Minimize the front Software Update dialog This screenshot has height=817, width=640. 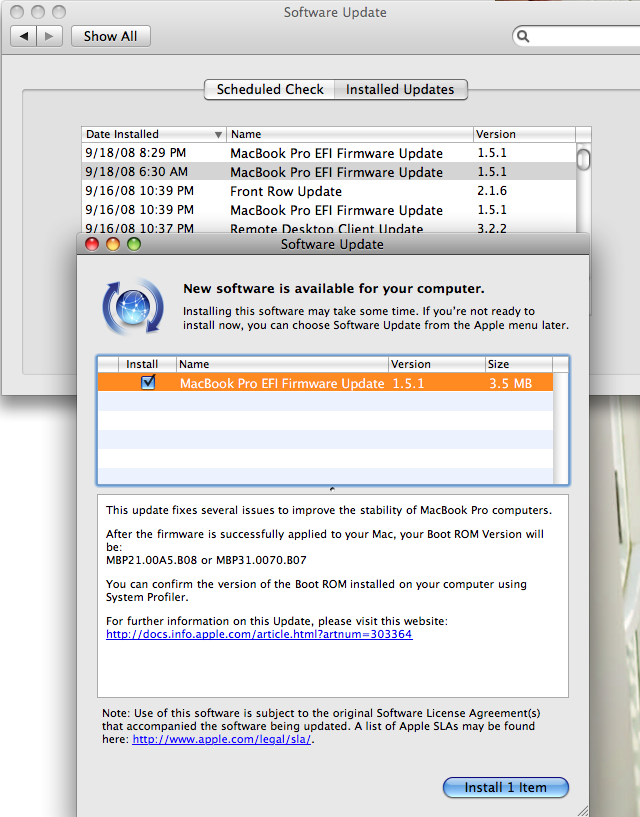pos(113,244)
